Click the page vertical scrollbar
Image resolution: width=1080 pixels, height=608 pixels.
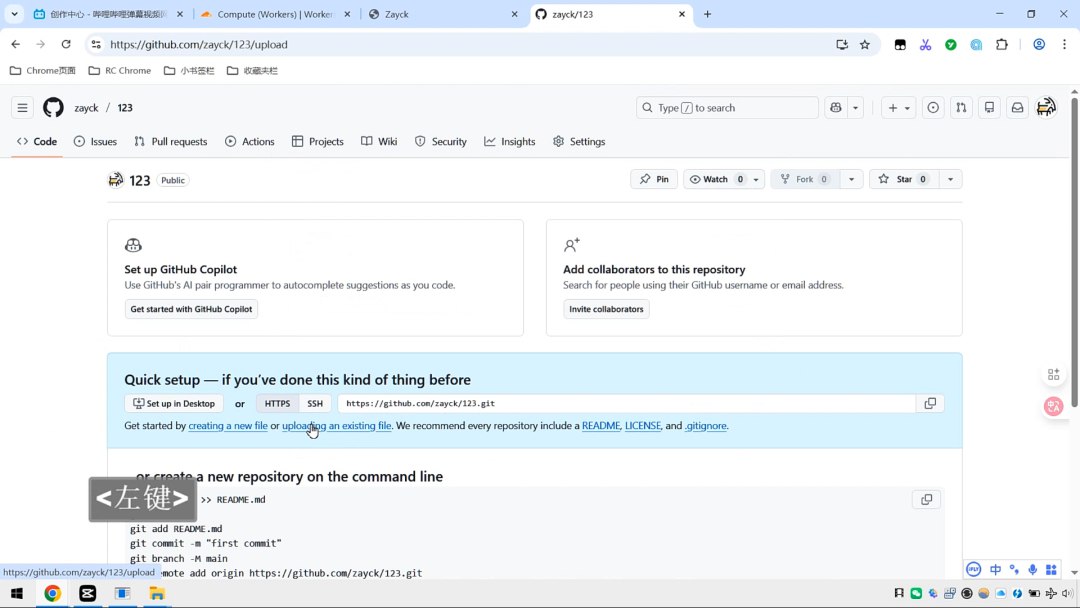(x=1075, y=250)
